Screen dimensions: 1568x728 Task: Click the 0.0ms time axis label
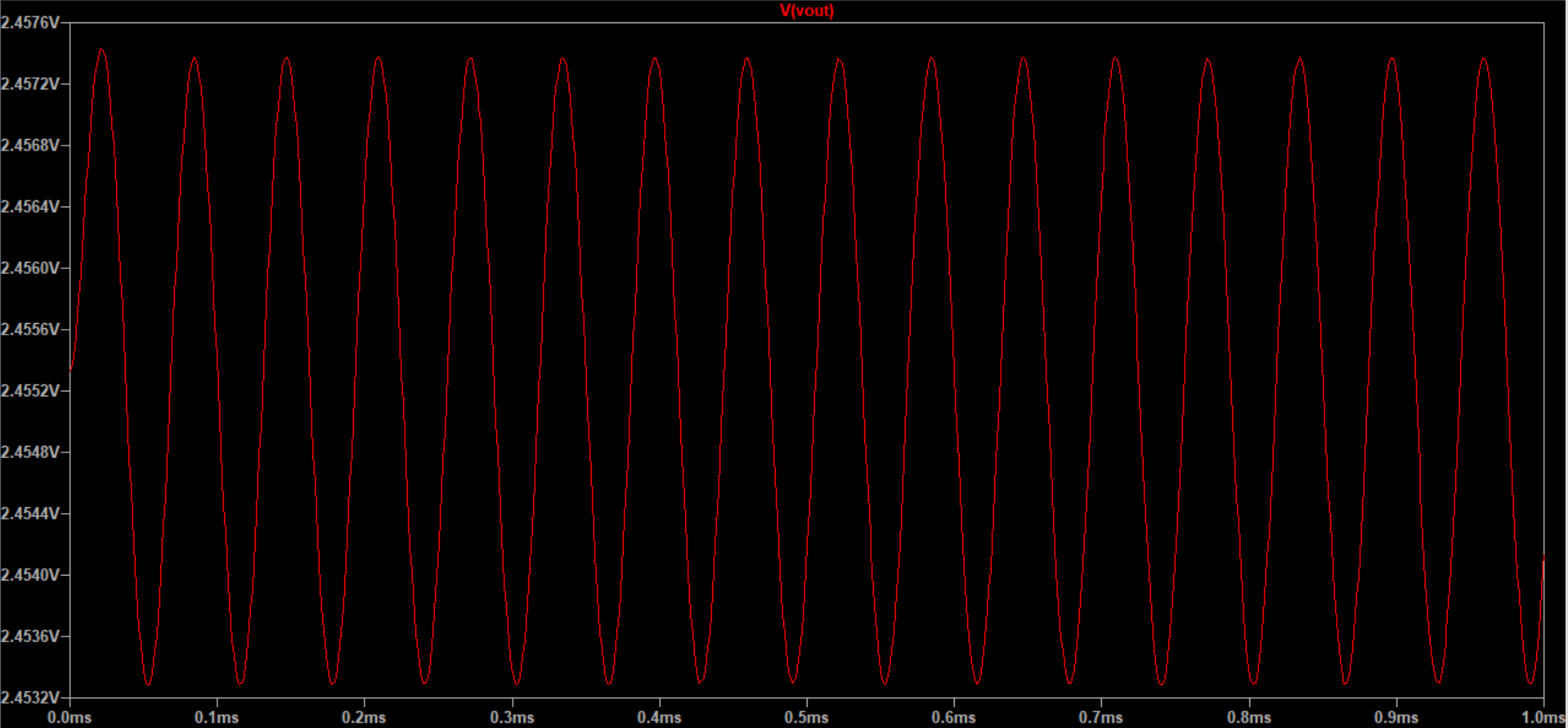tap(69, 717)
